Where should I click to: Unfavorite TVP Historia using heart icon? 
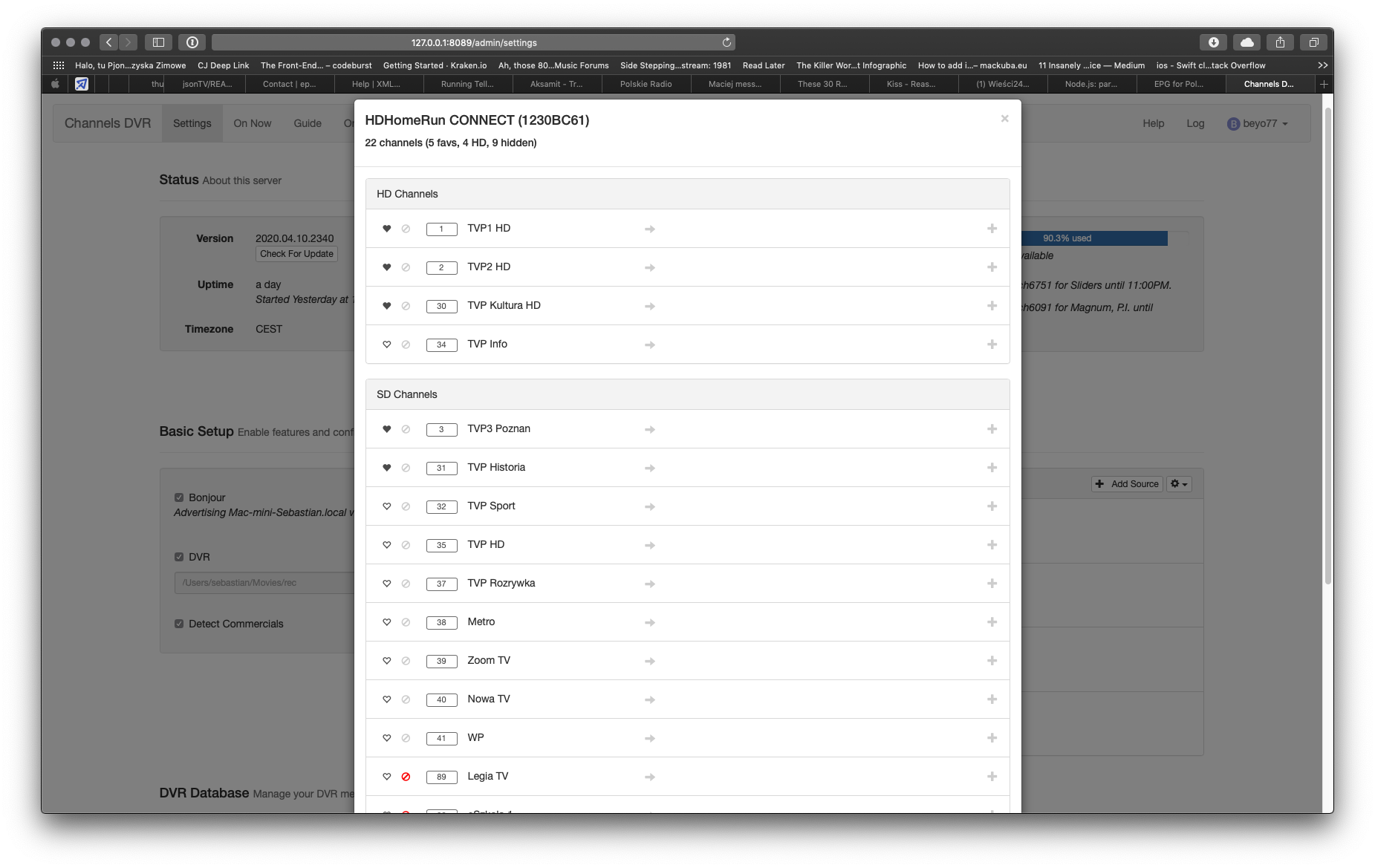[x=386, y=468]
